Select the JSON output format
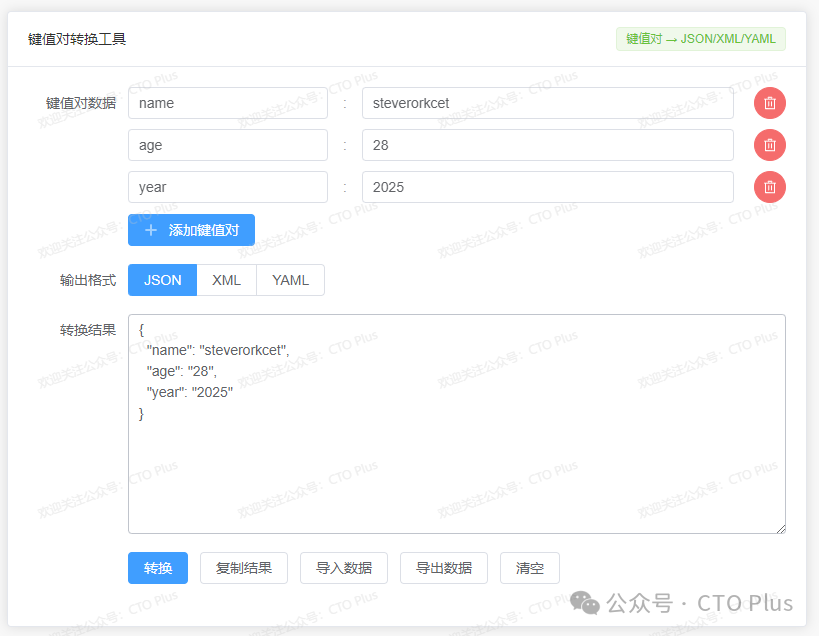 point(161,280)
